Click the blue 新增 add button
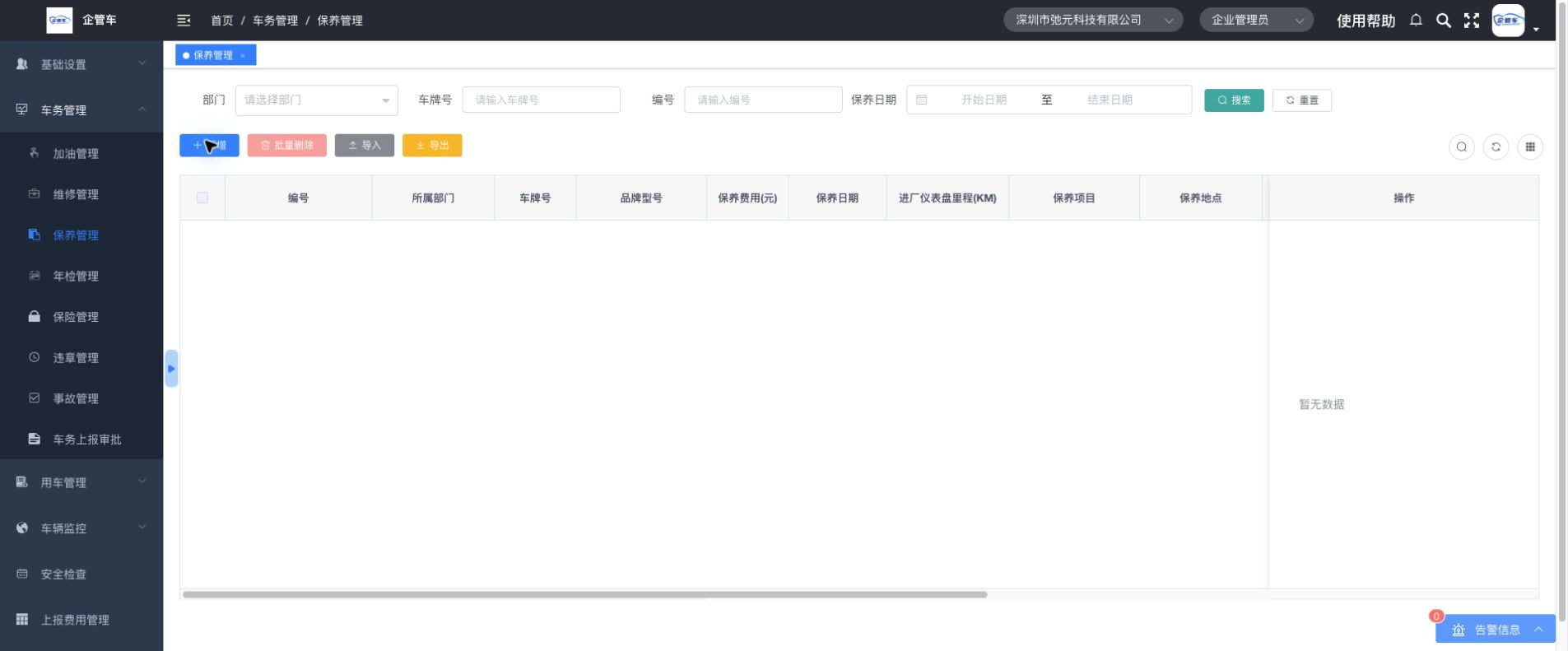This screenshot has height=651, width=1568. pos(209,146)
